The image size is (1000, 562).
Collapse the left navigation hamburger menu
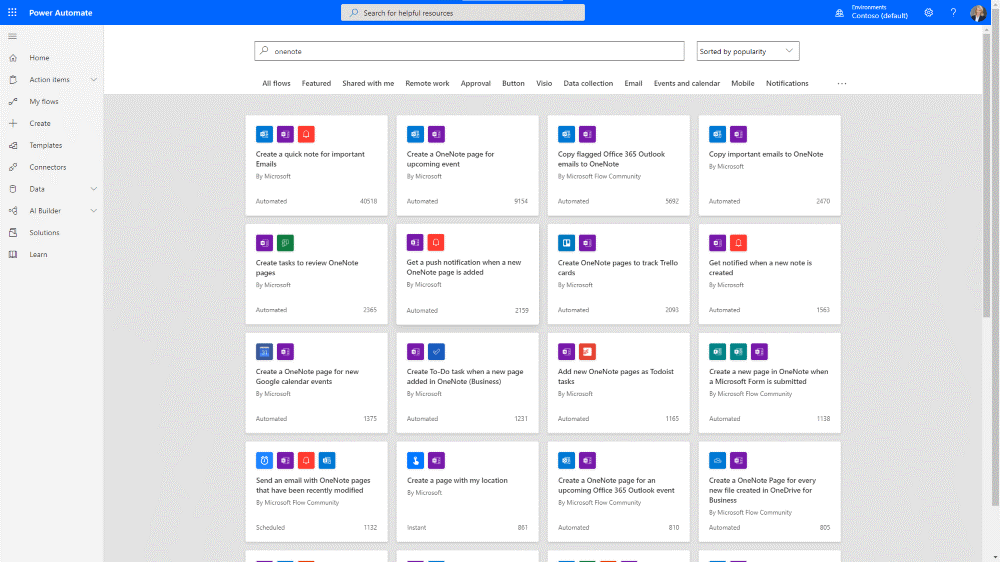point(12,36)
